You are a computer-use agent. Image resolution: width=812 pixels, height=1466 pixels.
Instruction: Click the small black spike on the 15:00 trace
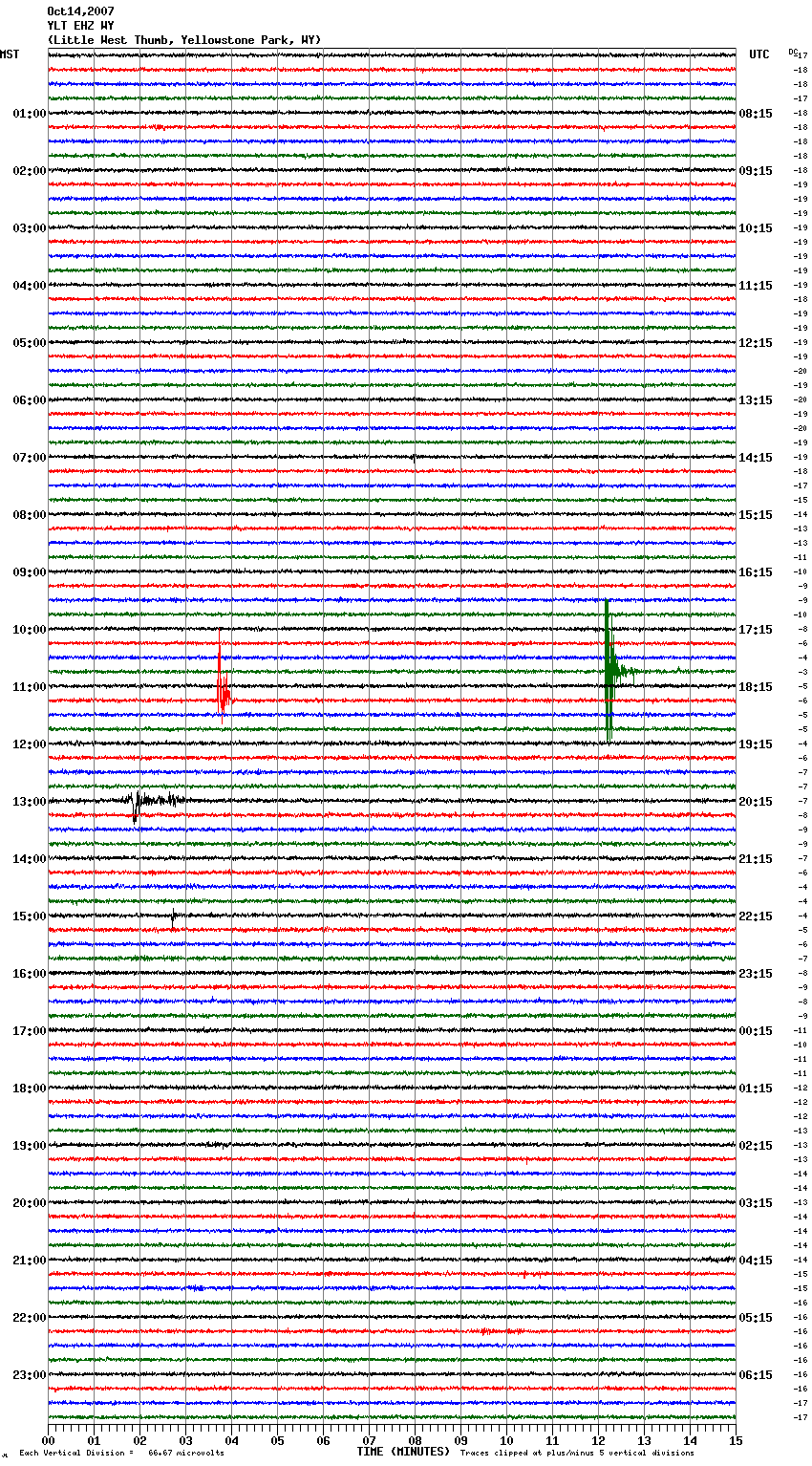(173, 917)
